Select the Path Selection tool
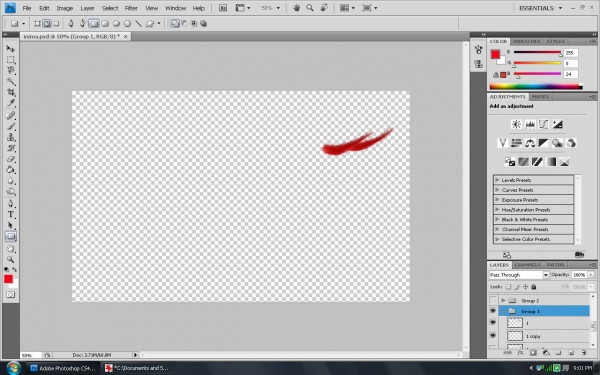This screenshot has width=600, height=375. [x=10, y=225]
